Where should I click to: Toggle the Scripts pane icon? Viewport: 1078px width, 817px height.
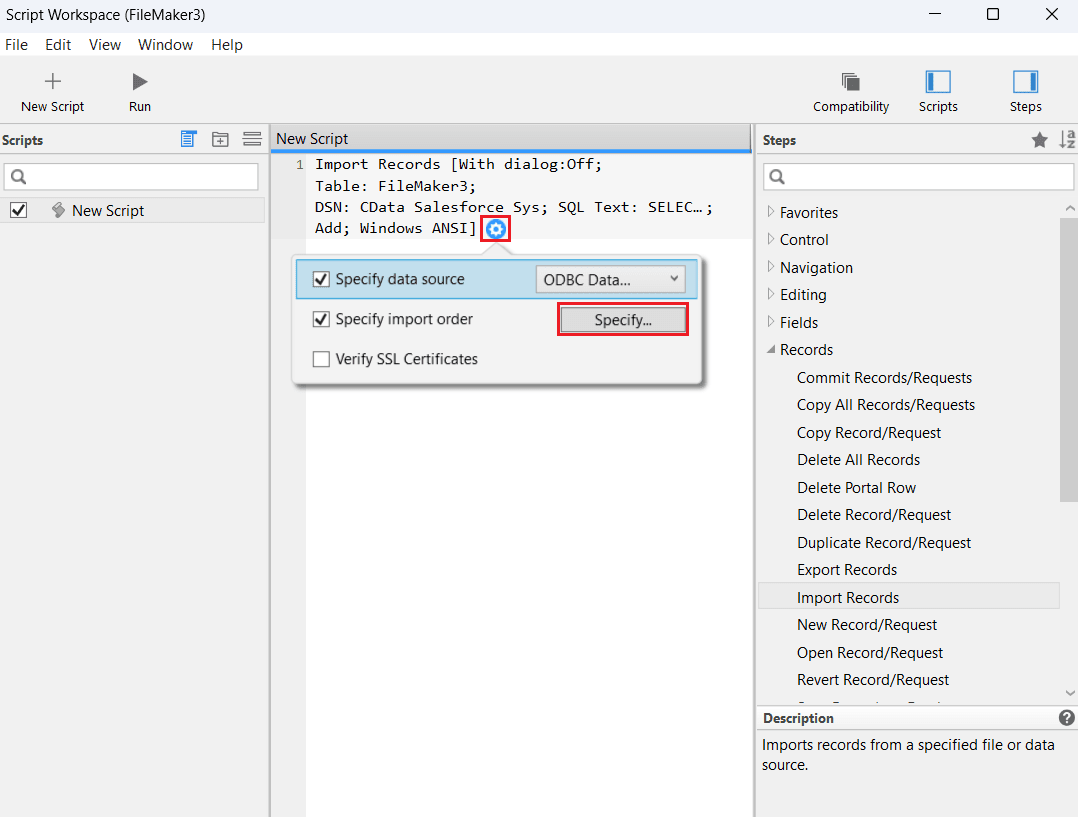(x=938, y=82)
